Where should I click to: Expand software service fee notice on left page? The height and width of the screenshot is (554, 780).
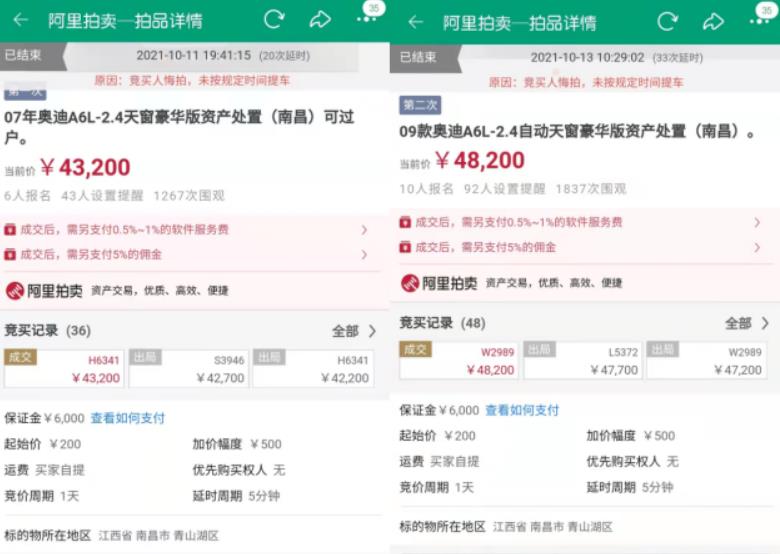[364, 230]
